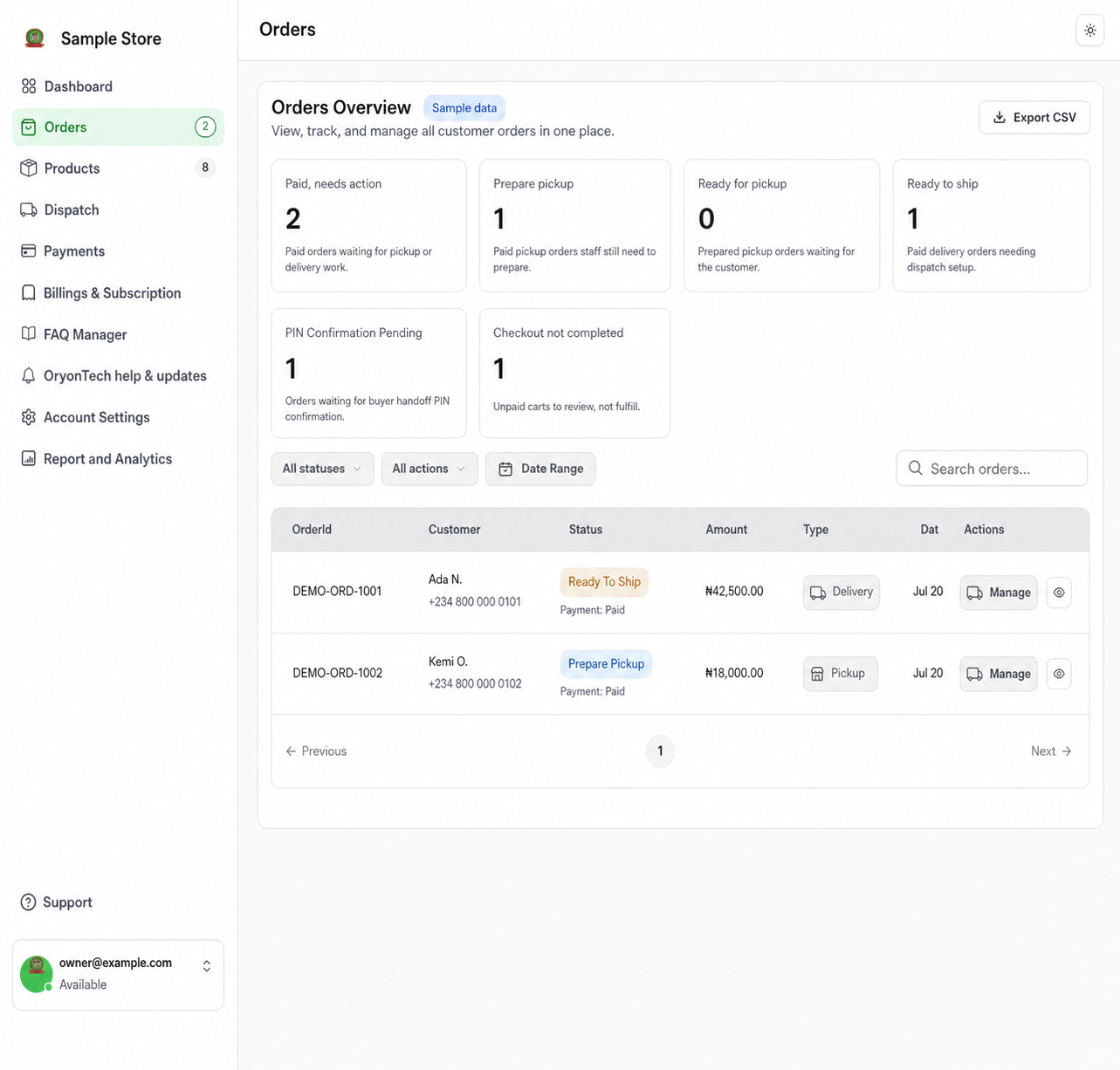Click customer name Ada N.

(445, 580)
